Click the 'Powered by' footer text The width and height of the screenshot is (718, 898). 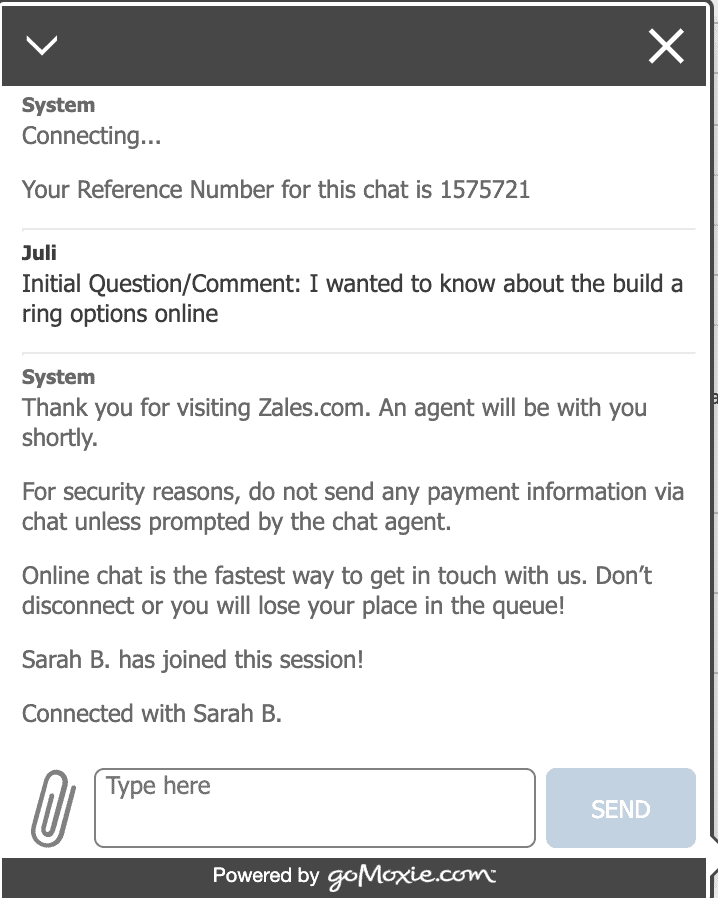click(266, 877)
